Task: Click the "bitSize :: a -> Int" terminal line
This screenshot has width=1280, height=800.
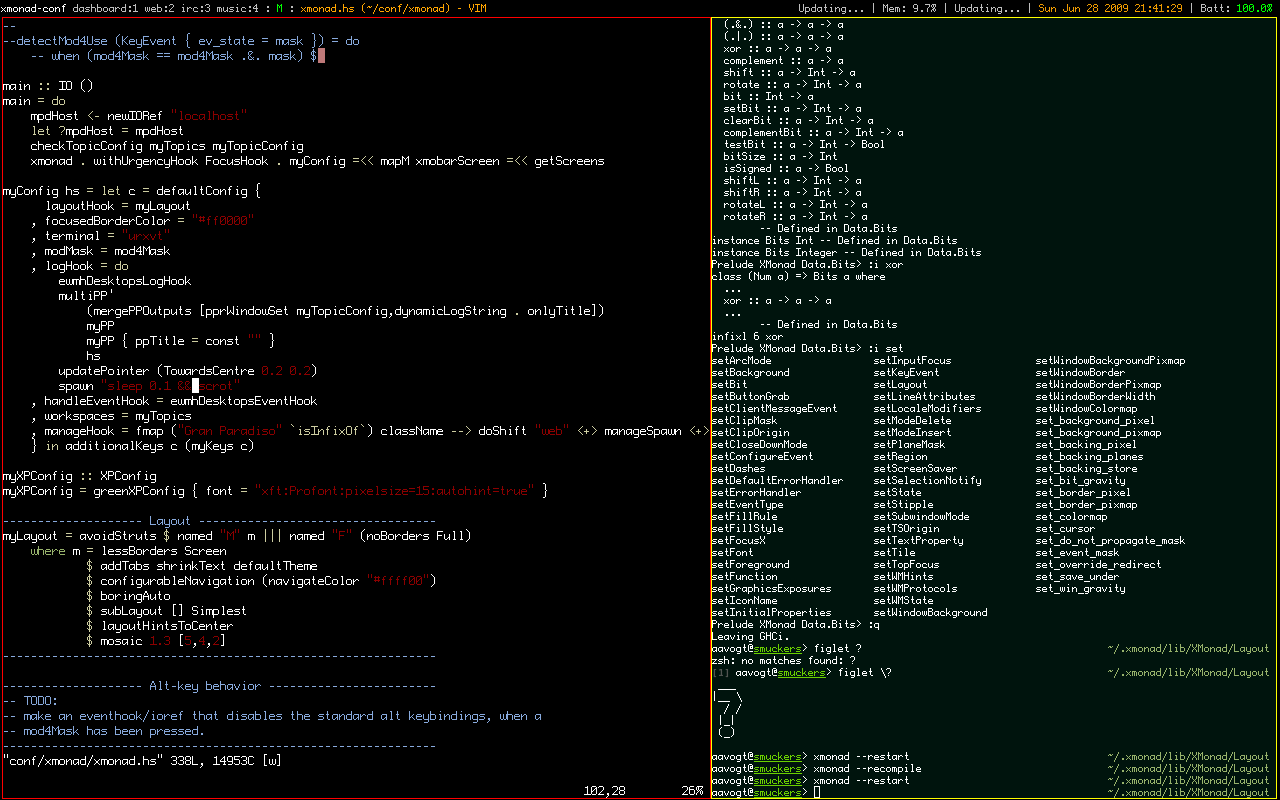Action: tap(780, 157)
